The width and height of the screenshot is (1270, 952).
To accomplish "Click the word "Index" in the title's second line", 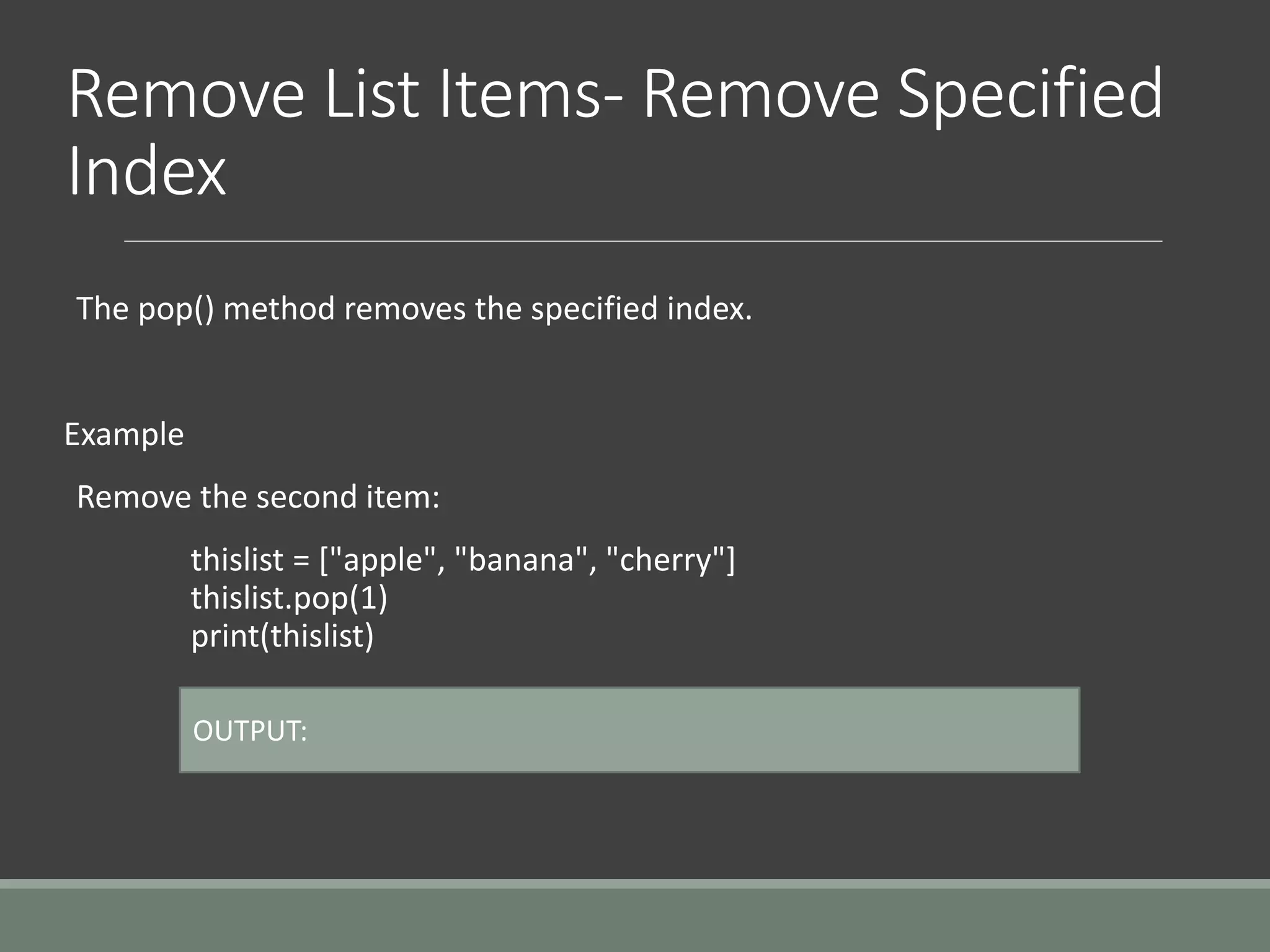I will (147, 171).
